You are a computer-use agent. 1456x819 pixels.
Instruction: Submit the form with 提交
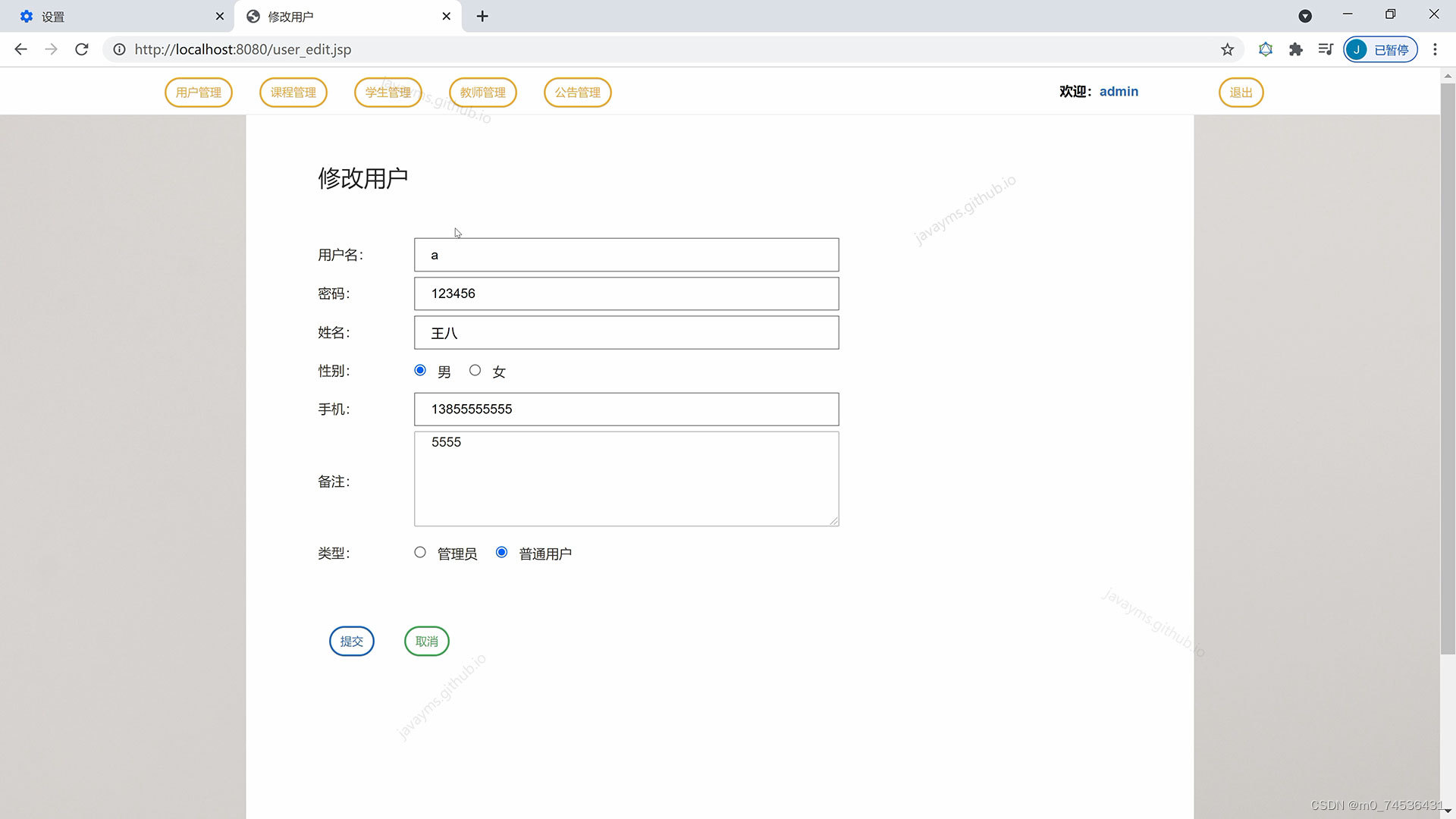(352, 642)
